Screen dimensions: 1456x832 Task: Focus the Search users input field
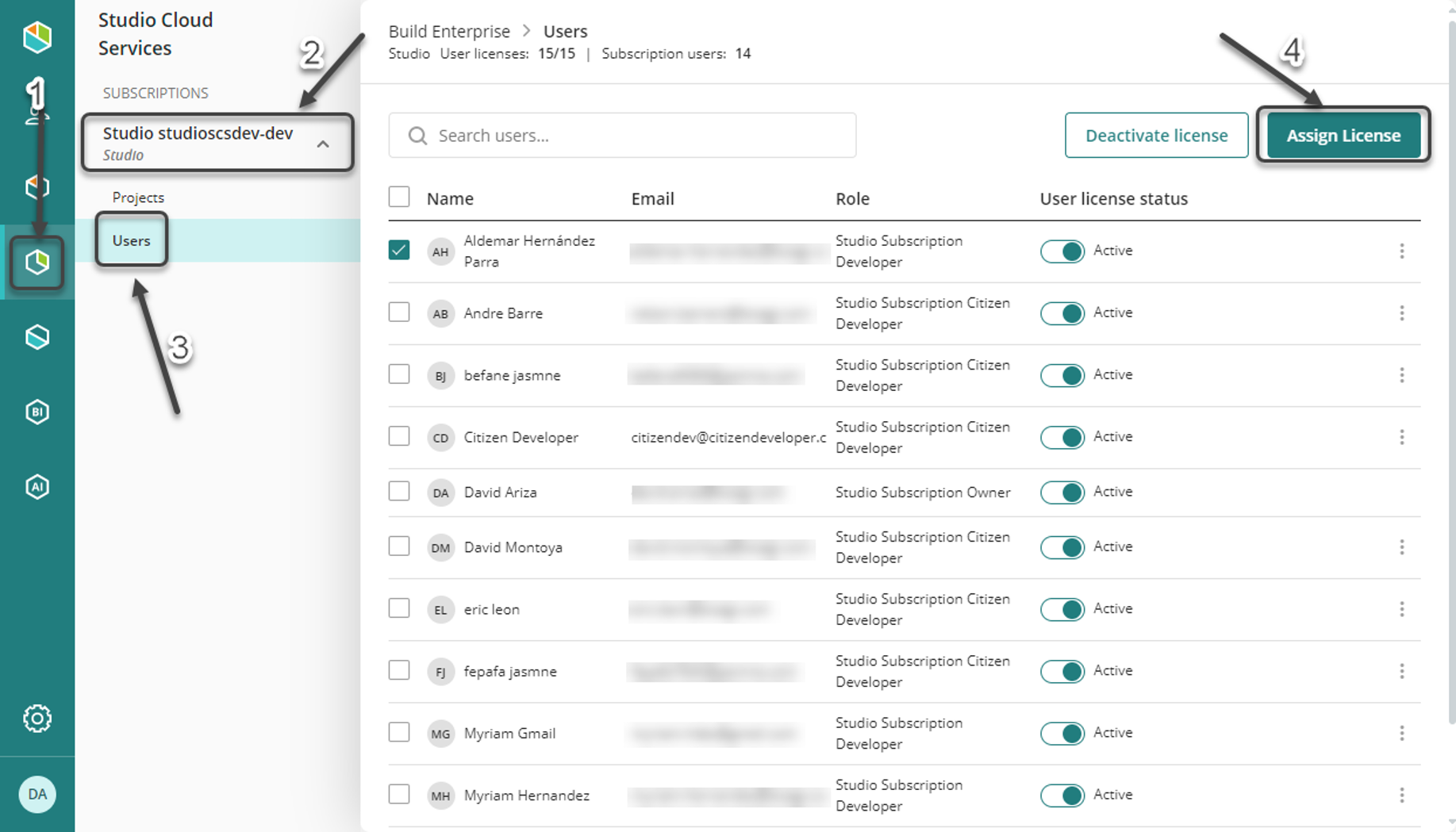click(622, 136)
